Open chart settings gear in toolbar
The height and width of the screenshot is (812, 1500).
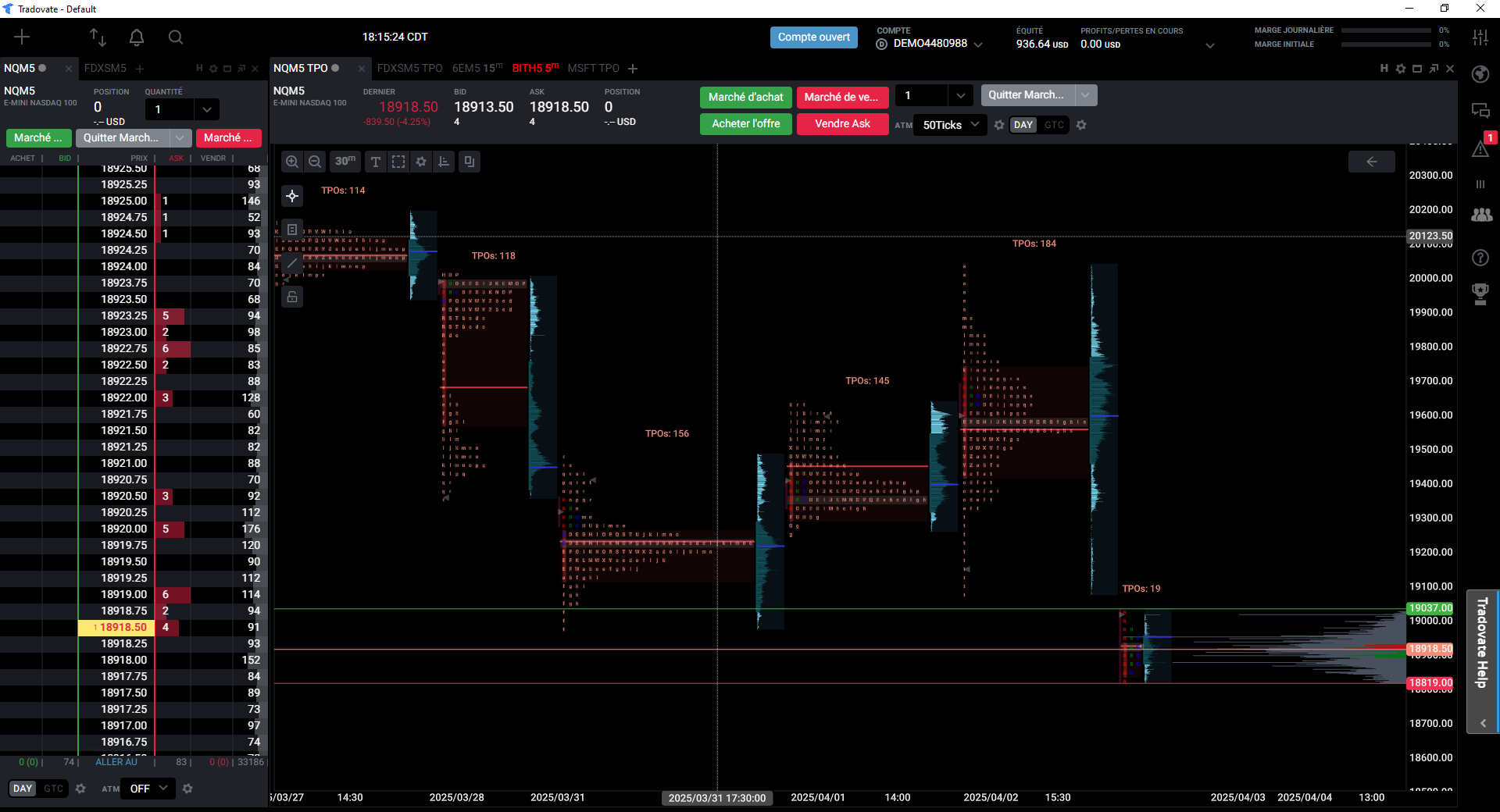421,162
